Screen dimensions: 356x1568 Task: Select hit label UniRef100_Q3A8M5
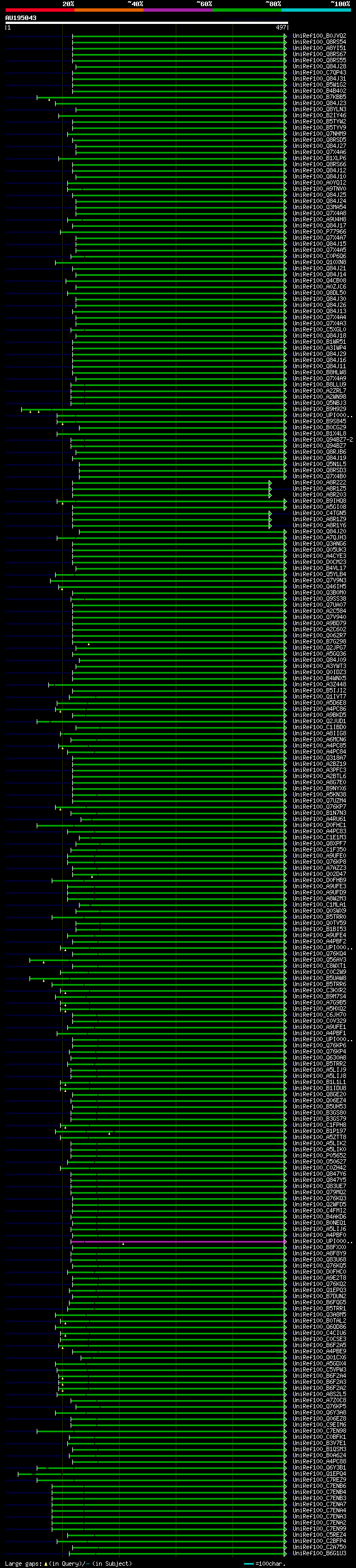(x=319, y=1315)
